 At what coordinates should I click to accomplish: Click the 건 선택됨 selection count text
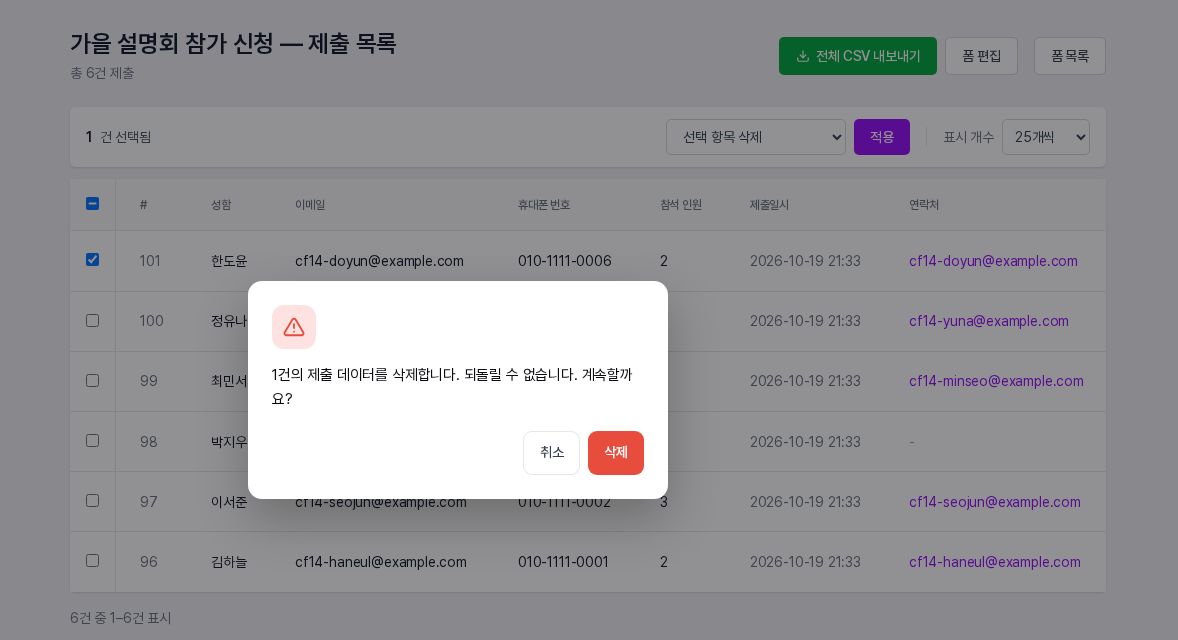[x=125, y=137]
